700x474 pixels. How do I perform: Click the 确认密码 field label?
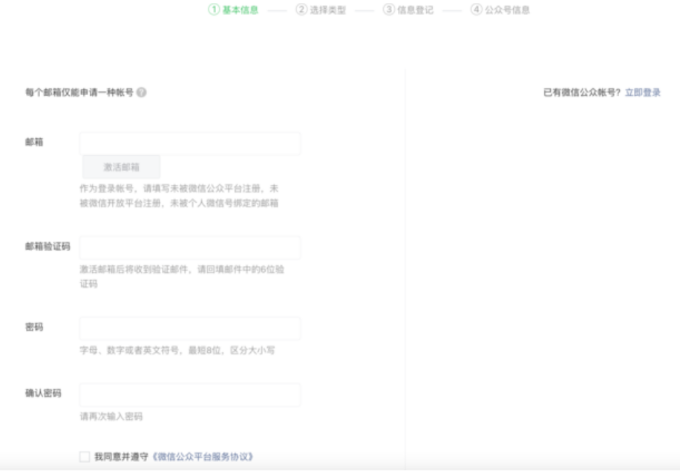point(43,394)
